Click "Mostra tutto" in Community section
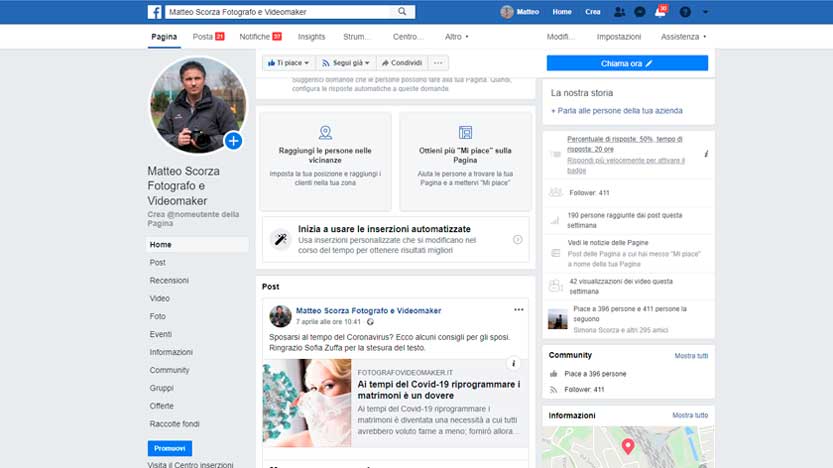833x468 pixels. coord(691,356)
